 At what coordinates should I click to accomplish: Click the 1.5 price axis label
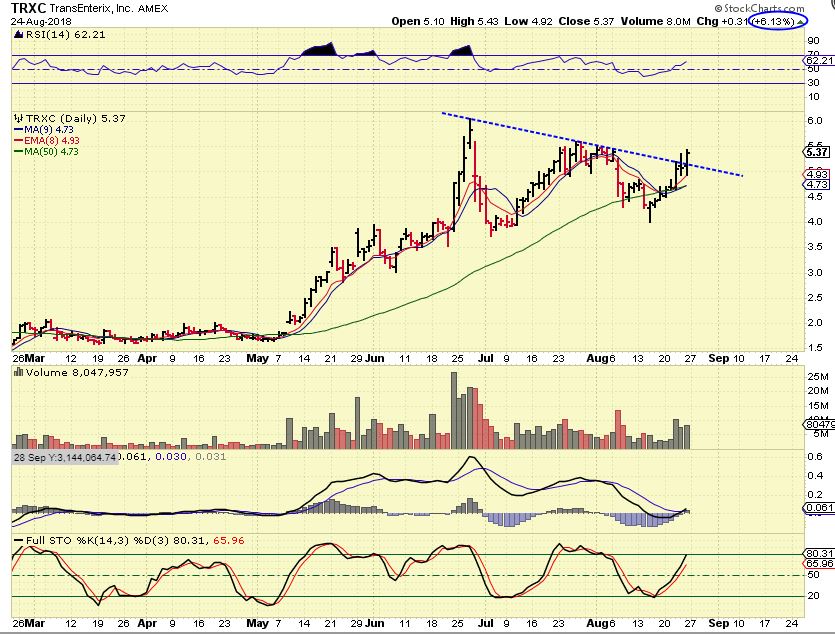(815, 348)
